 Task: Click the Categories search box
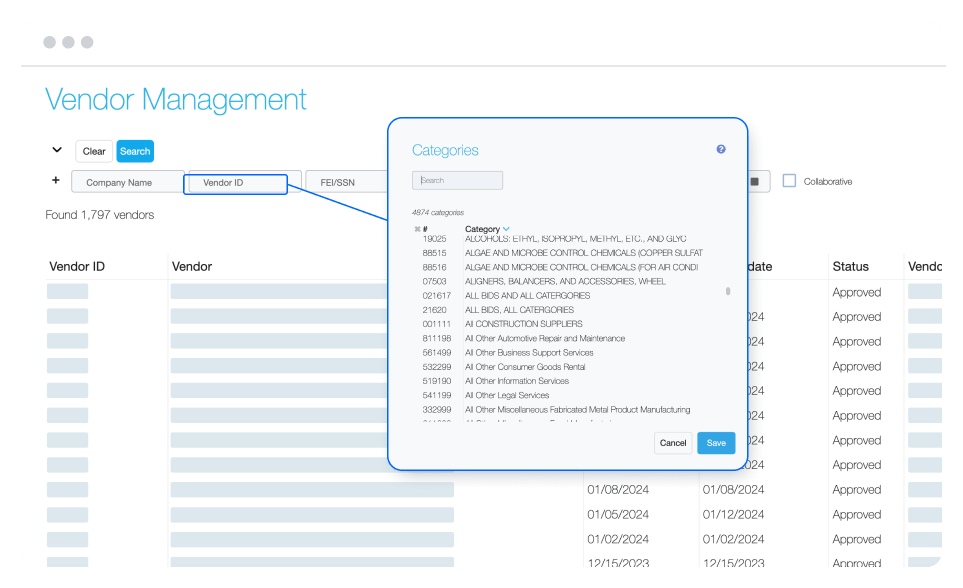[457, 180]
